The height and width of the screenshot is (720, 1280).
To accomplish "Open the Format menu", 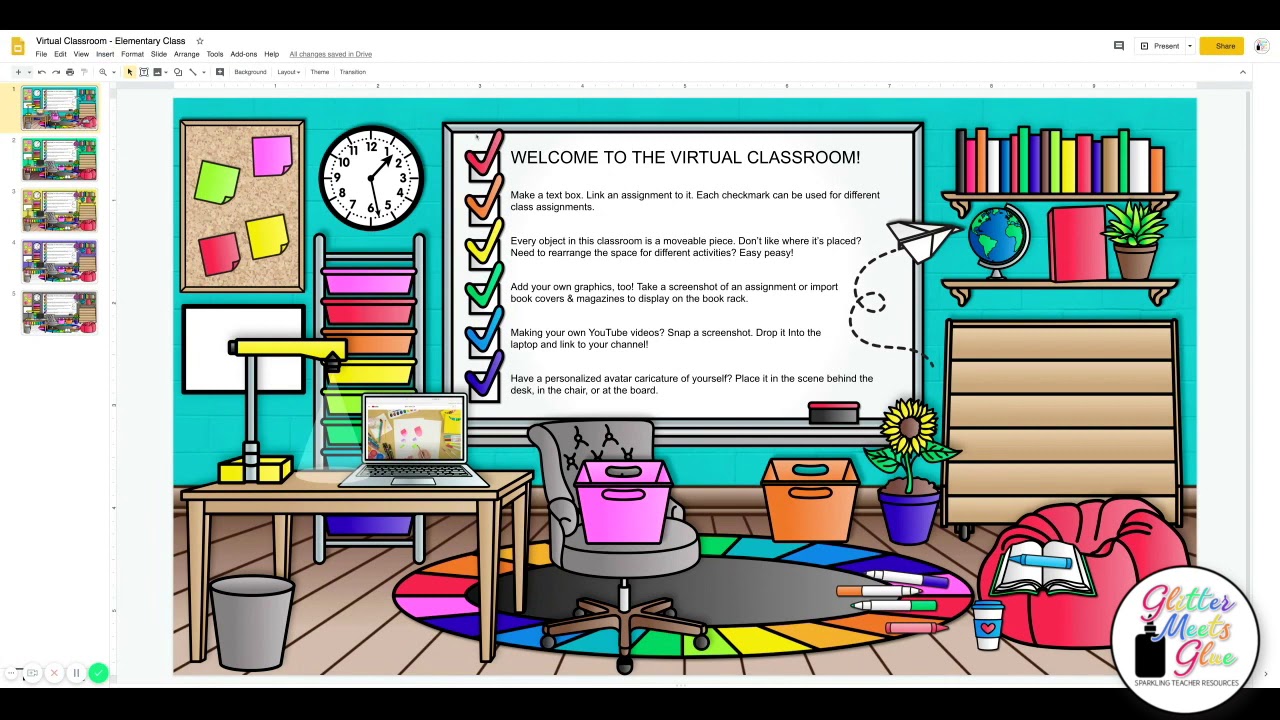I will (132, 54).
